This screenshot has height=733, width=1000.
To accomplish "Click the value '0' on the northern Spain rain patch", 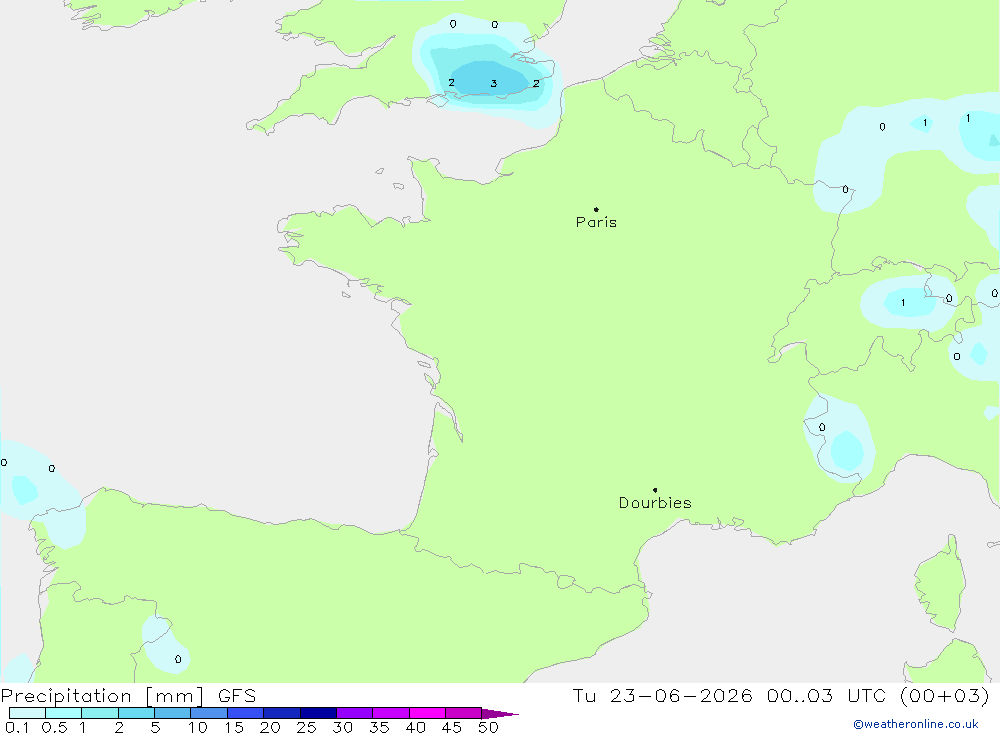I will 178,660.
